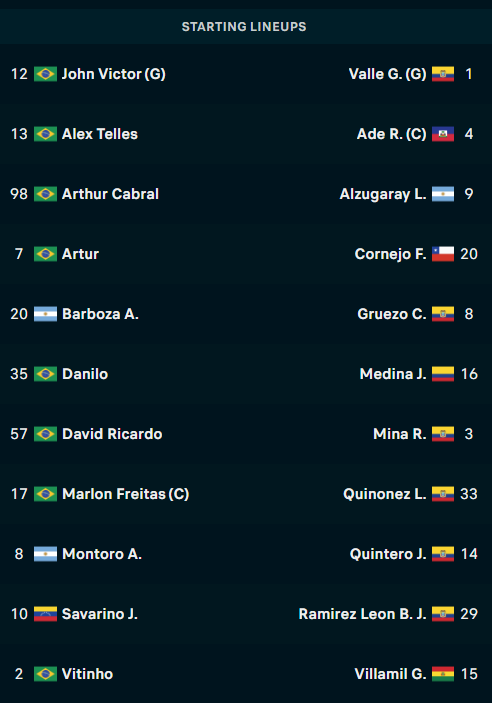Open Gruezo C. player details
Image resolution: width=492 pixels, height=703 pixels.
pos(392,314)
